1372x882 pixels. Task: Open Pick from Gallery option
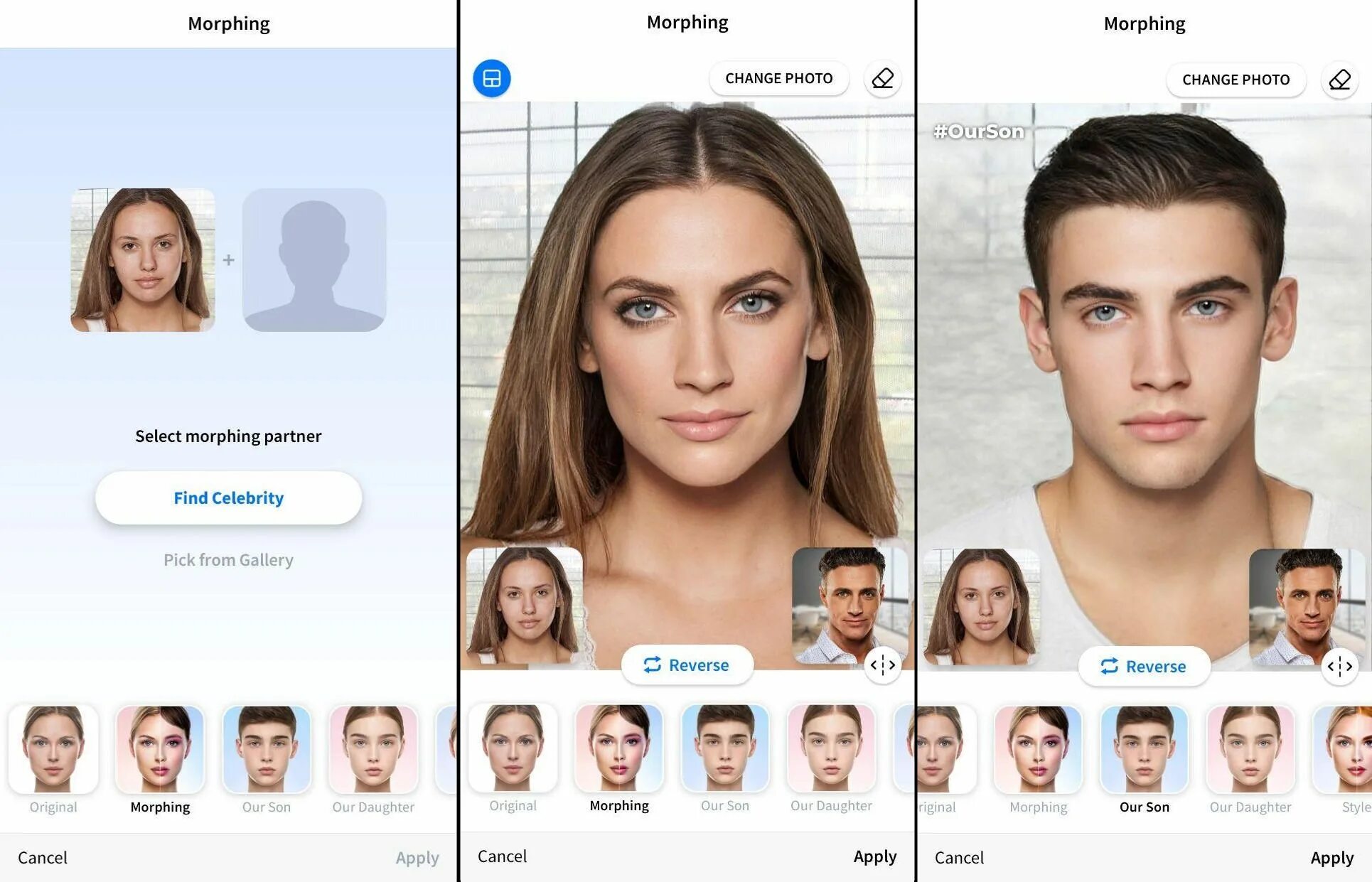click(228, 559)
